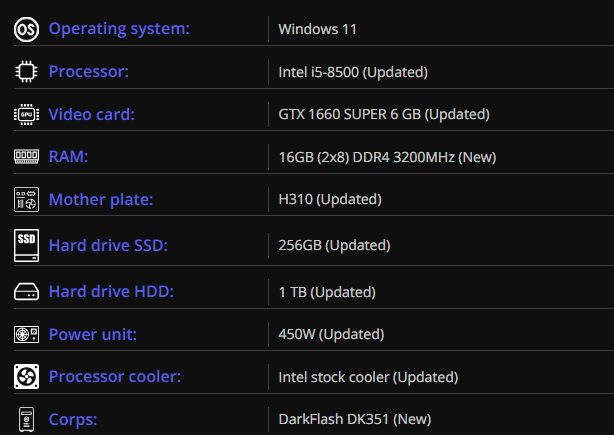Click the Windows 11 value text
The height and width of the screenshot is (435, 614).
(x=317, y=29)
